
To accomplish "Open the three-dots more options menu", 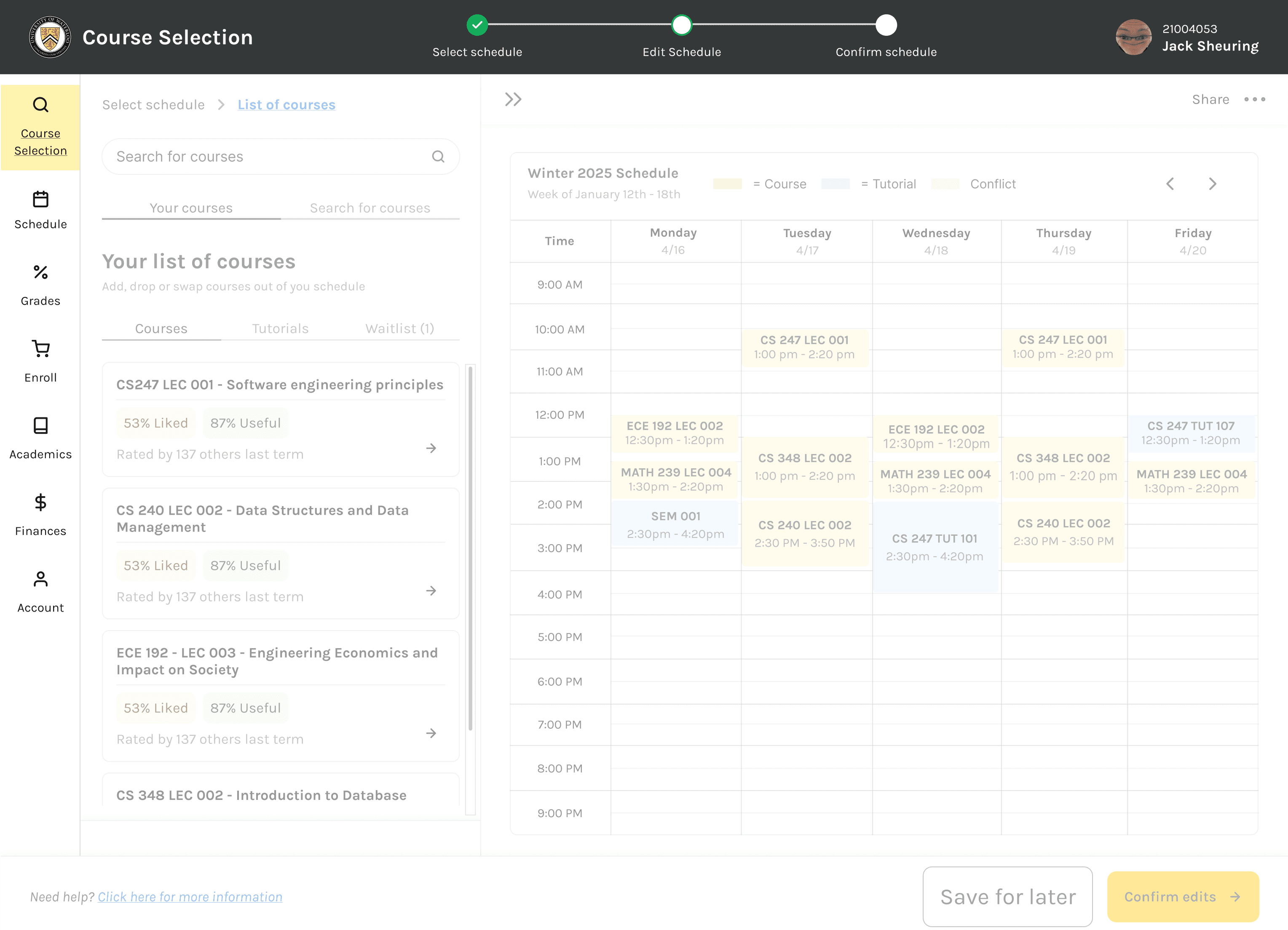I will point(1254,99).
